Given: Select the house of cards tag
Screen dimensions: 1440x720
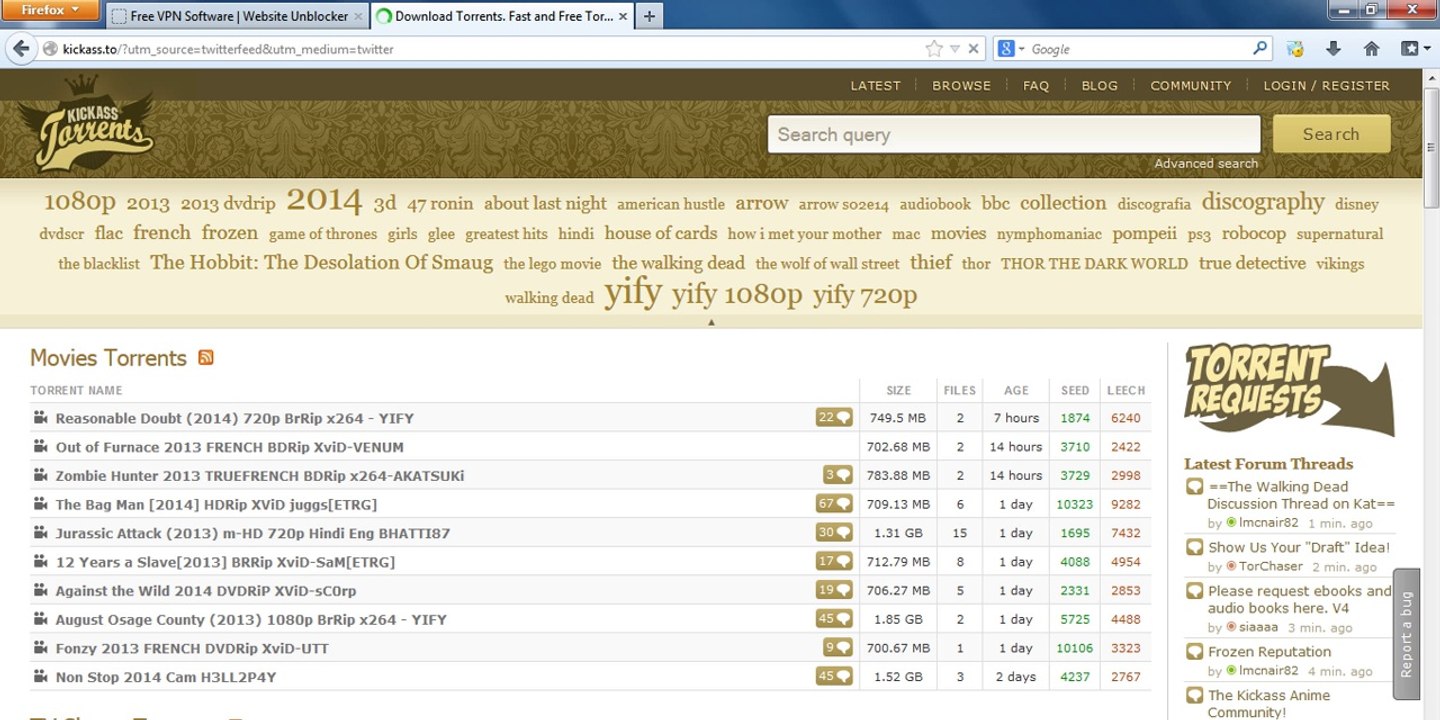Looking at the screenshot, I should [x=660, y=233].
